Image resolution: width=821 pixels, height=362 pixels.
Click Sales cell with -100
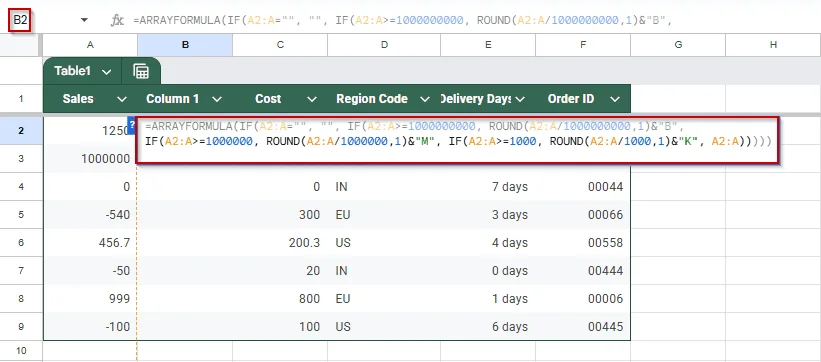(90, 326)
